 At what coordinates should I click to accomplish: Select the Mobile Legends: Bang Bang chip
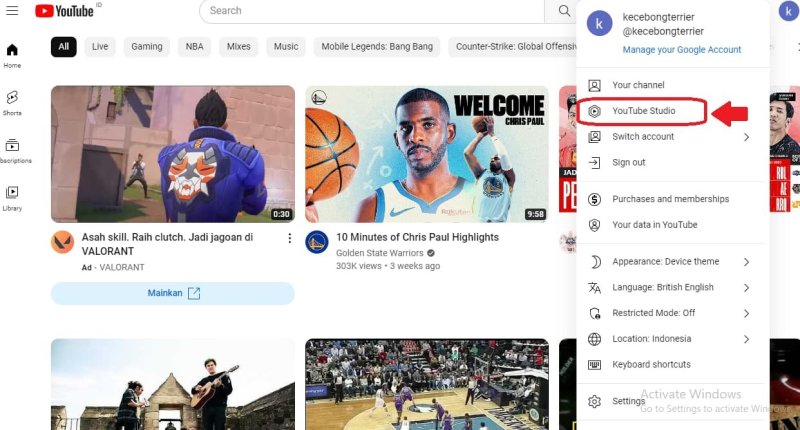pos(377,46)
